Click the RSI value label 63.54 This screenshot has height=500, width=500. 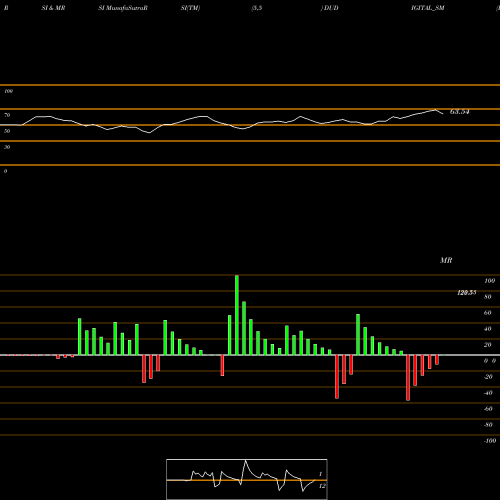460,112
